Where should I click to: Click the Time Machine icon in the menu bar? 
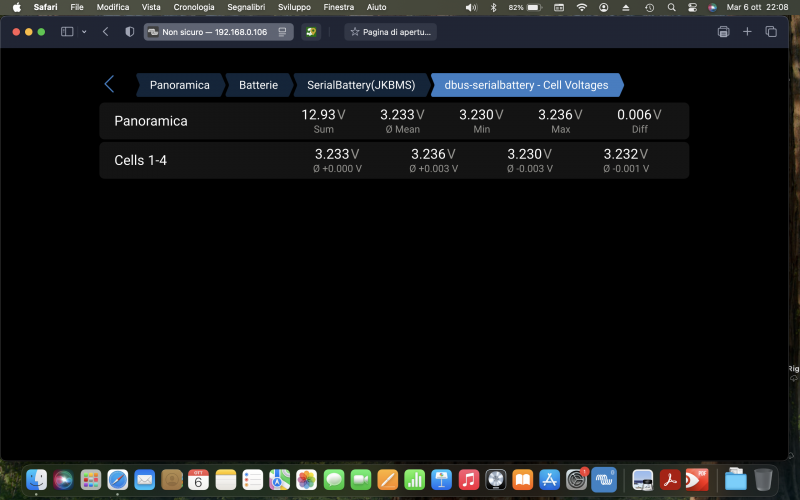[x=649, y=7]
